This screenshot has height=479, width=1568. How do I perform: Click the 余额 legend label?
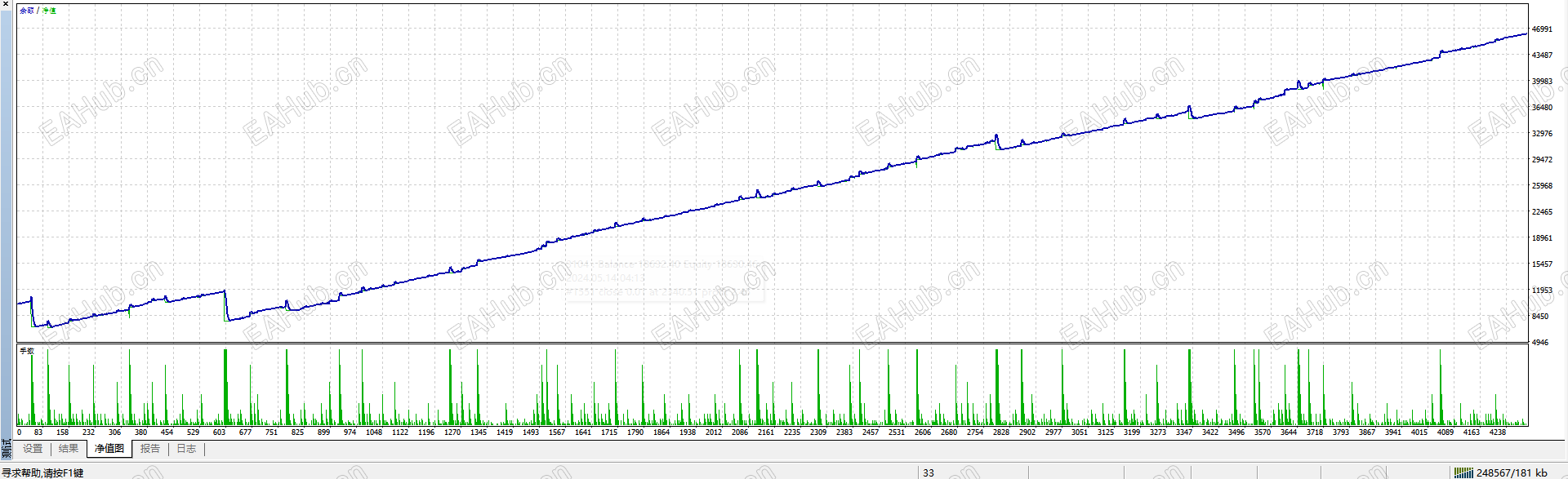pos(27,11)
